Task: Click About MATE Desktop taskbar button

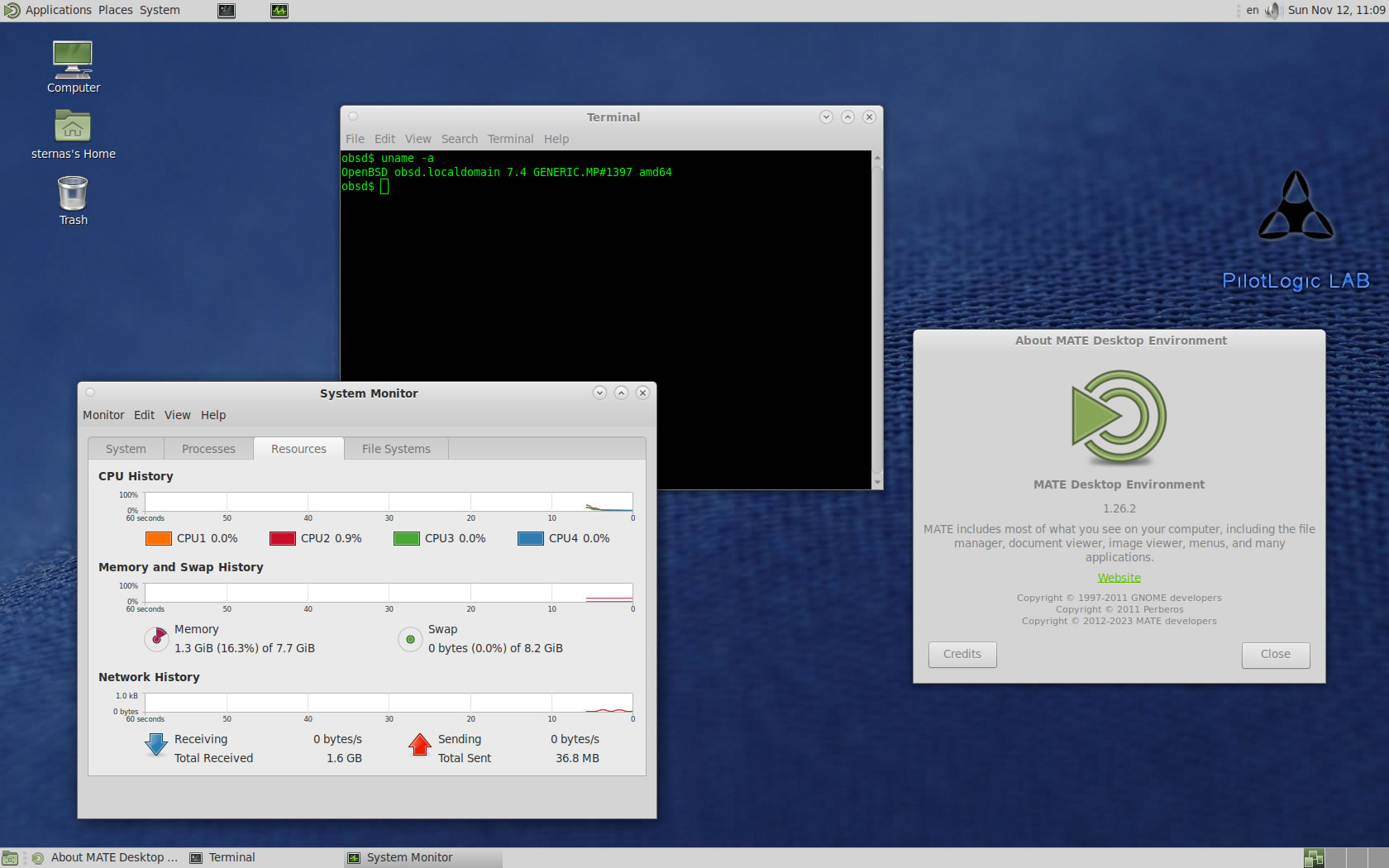Action: click(x=104, y=858)
